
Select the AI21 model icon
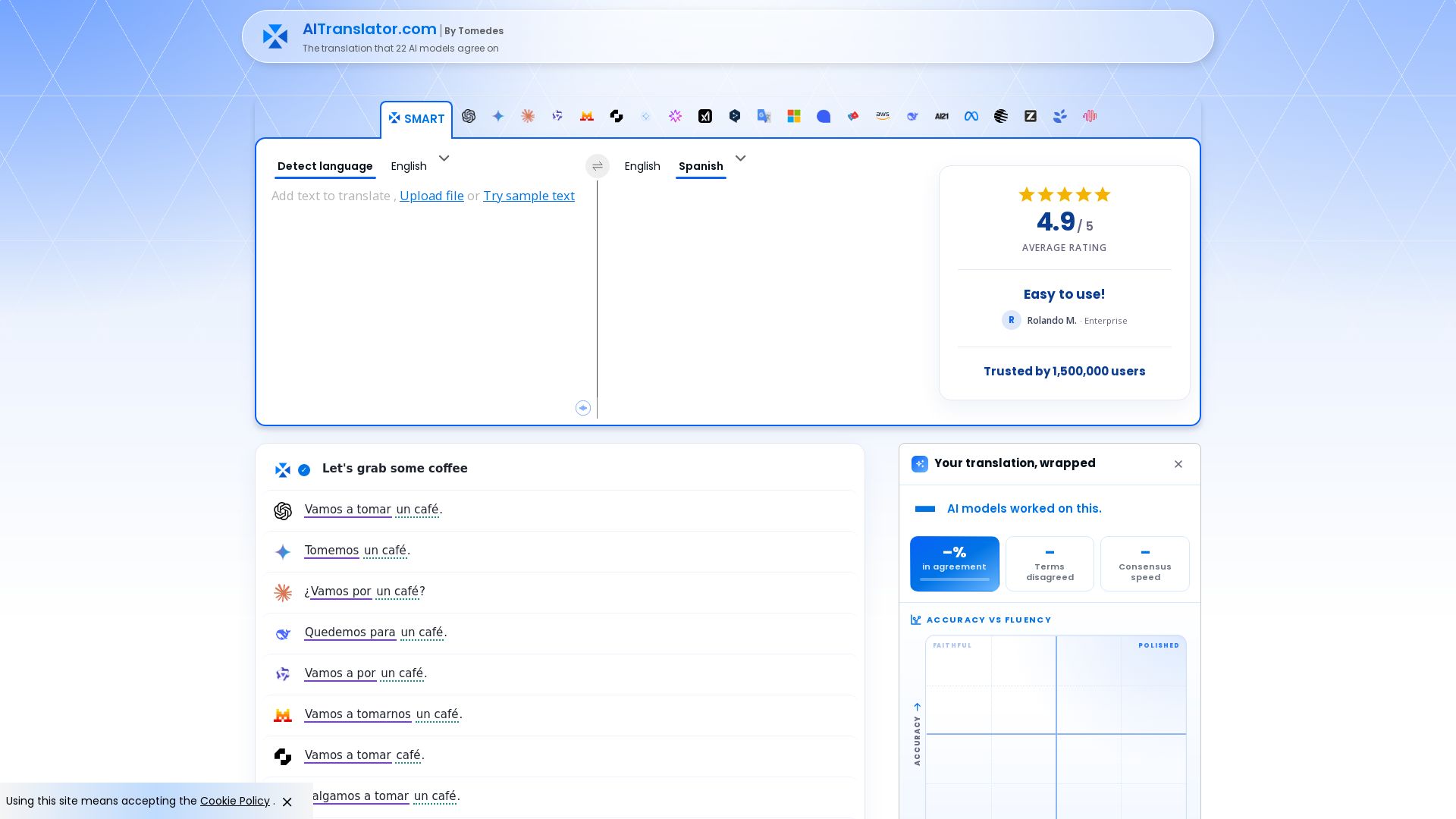point(942,116)
